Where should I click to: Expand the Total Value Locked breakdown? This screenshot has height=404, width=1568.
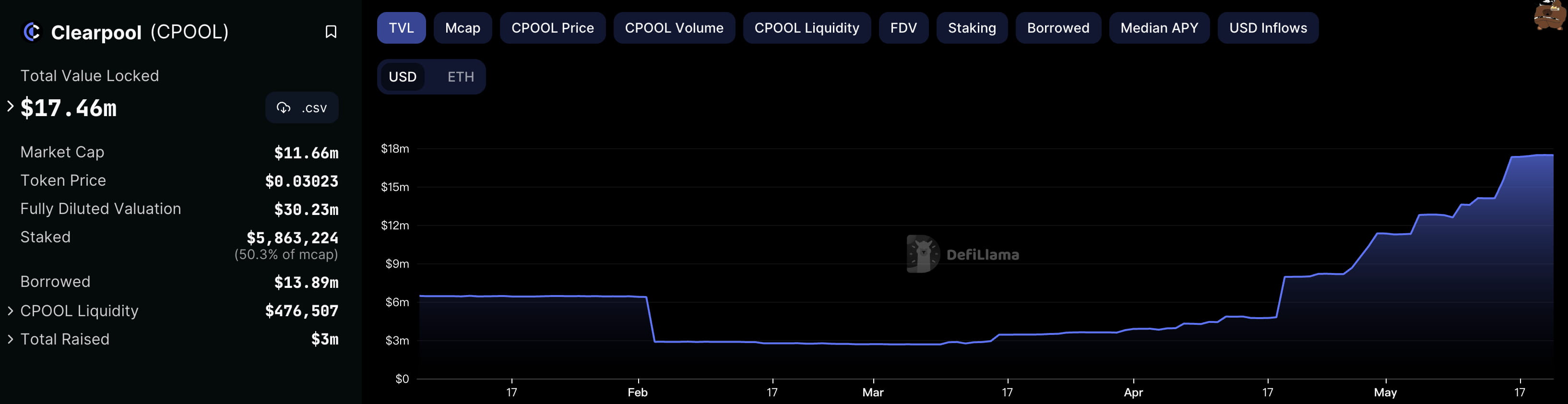[11, 107]
